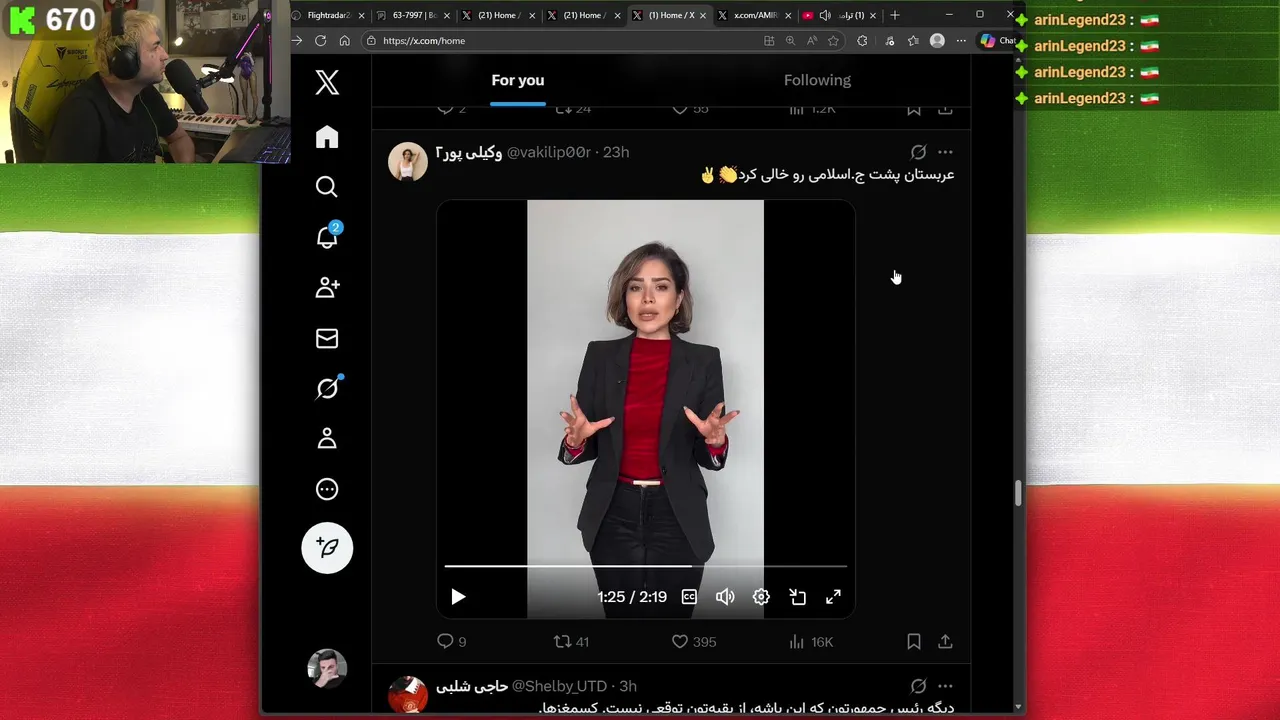Screen dimensions: 1280x720
Task: Open More options circle in sidebar
Action: pos(327,489)
